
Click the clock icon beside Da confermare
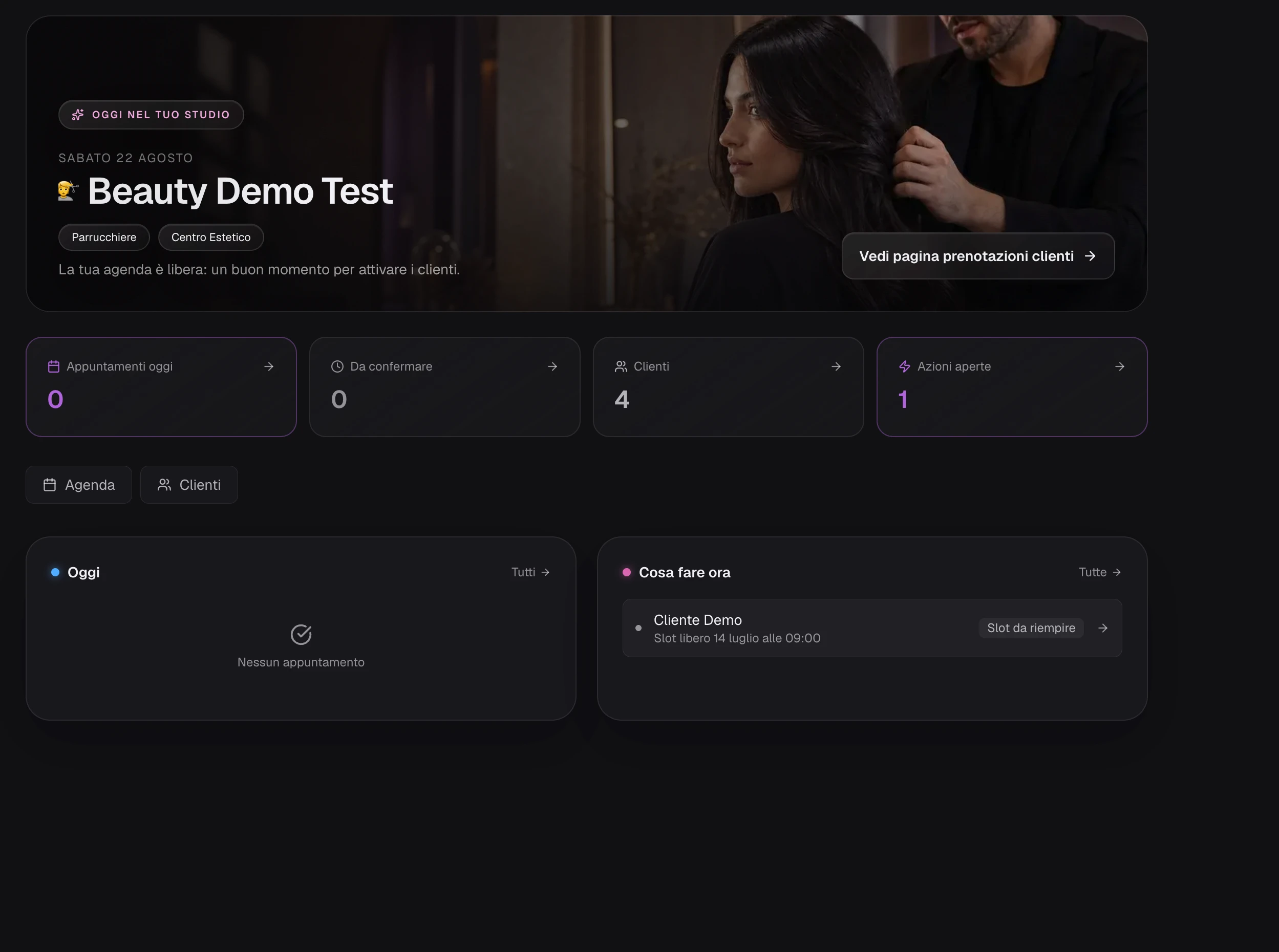click(337, 366)
